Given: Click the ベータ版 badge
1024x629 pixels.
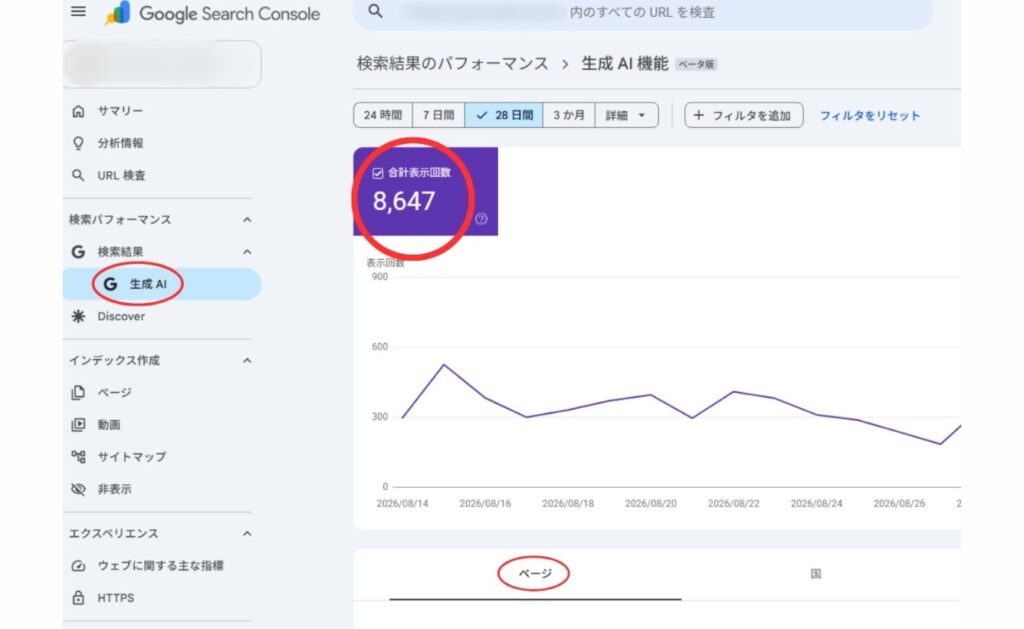Looking at the screenshot, I should (x=696, y=64).
